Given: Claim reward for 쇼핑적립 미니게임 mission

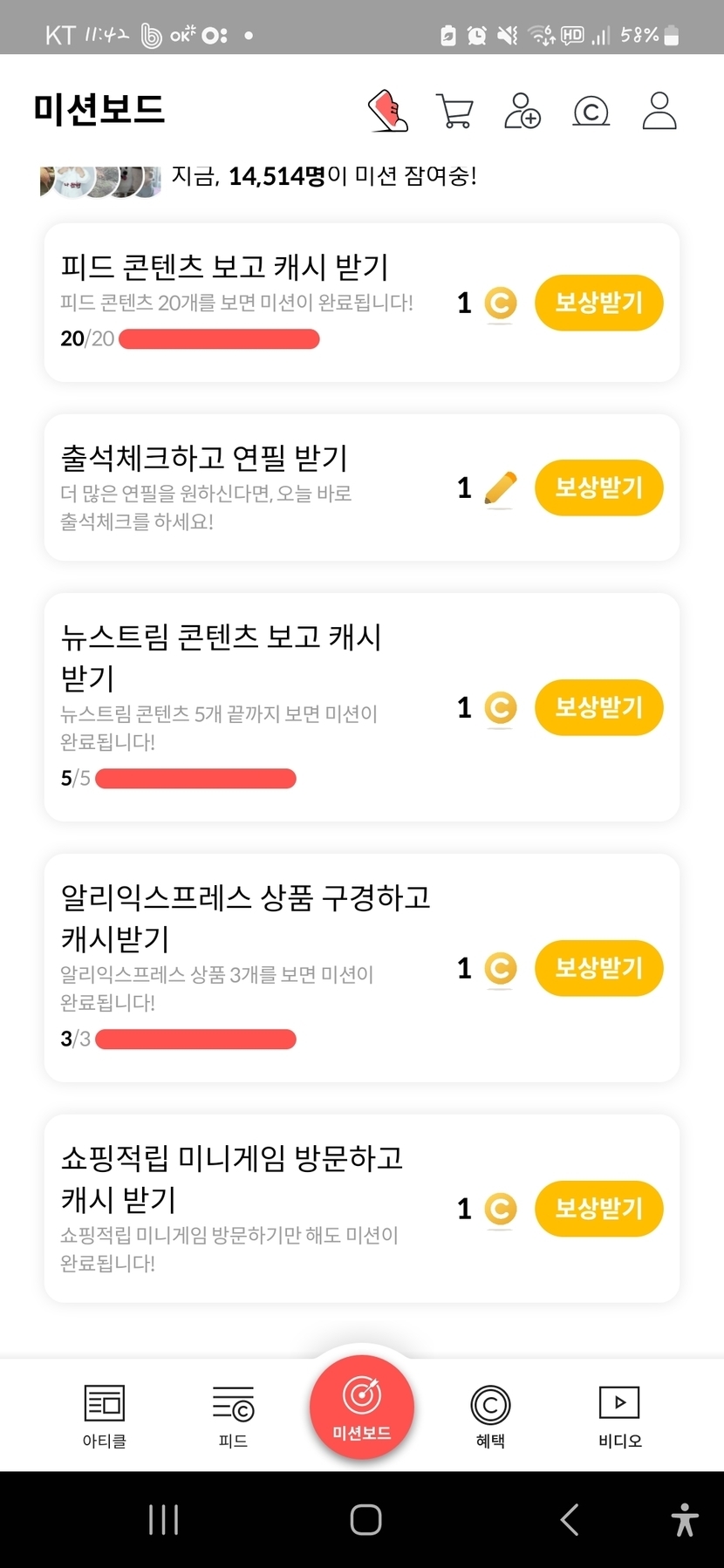Looking at the screenshot, I should (598, 1209).
